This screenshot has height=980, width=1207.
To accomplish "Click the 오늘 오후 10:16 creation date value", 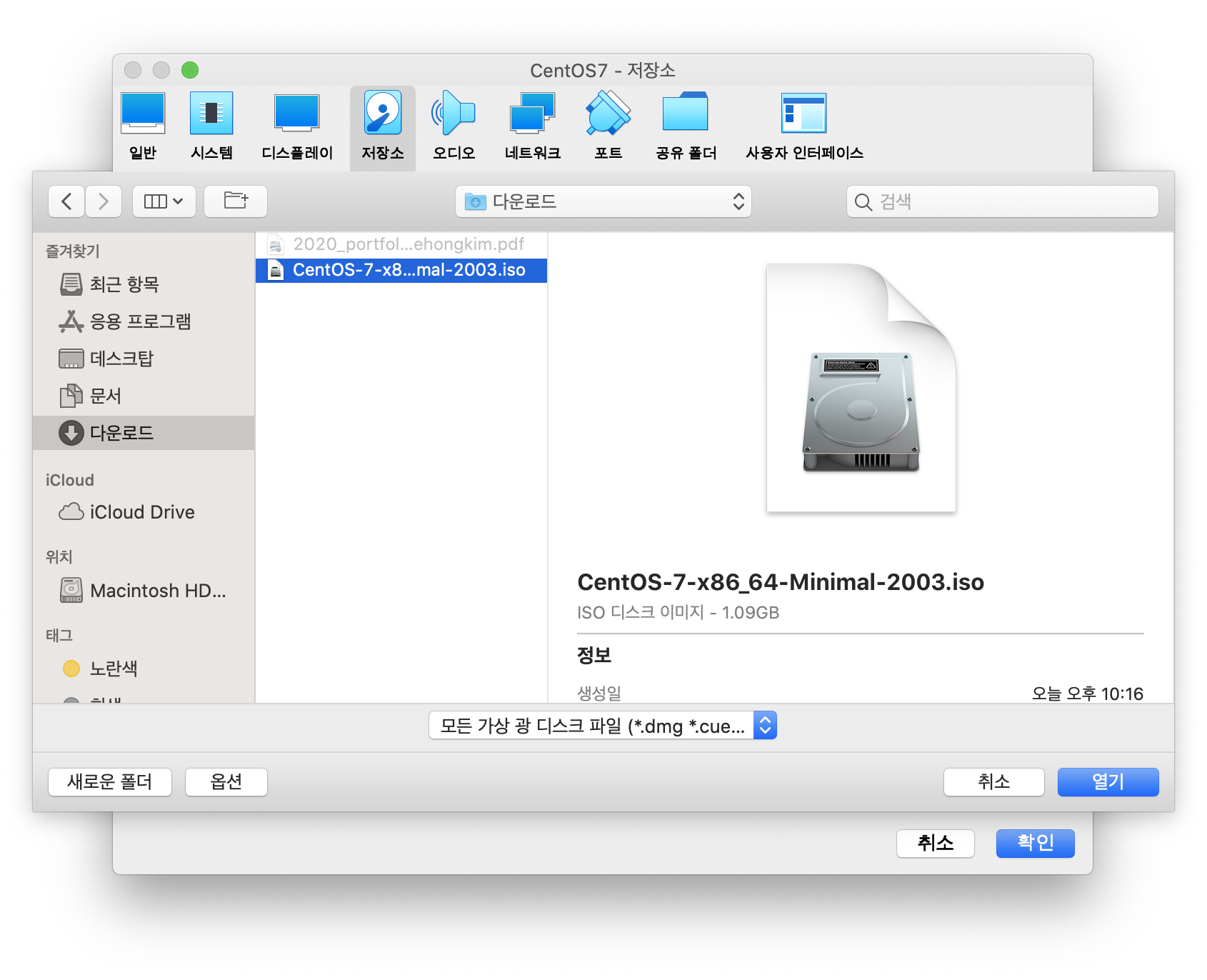I will (x=1087, y=694).
